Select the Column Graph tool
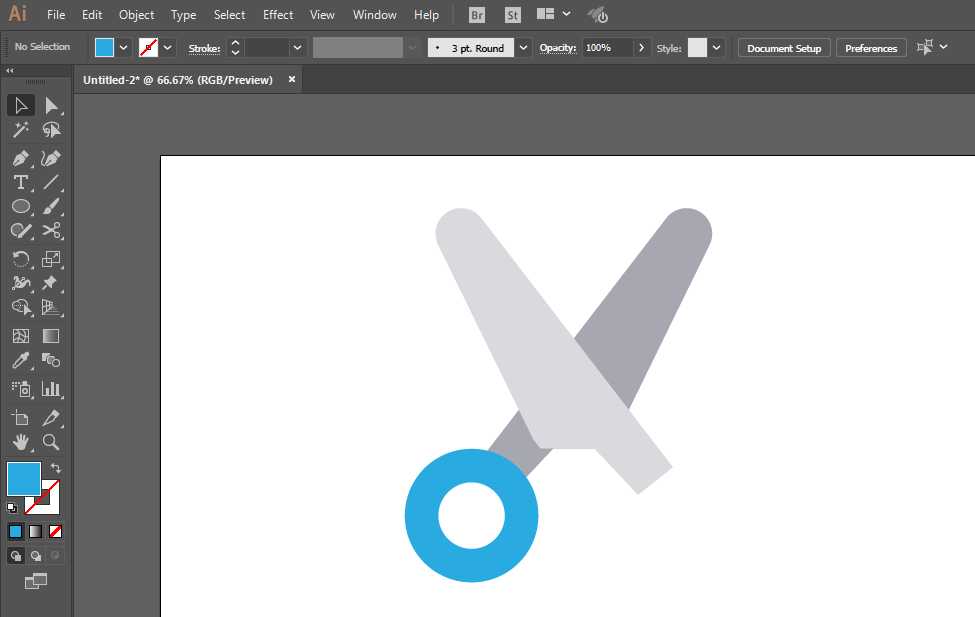Image resolution: width=975 pixels, height=617 pixels. [x=51, y=389]
